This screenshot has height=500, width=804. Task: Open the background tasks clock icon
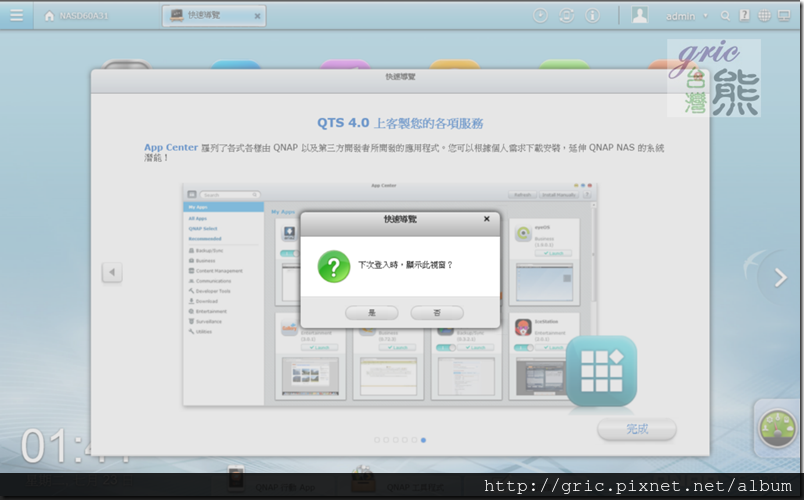[540, 15]
